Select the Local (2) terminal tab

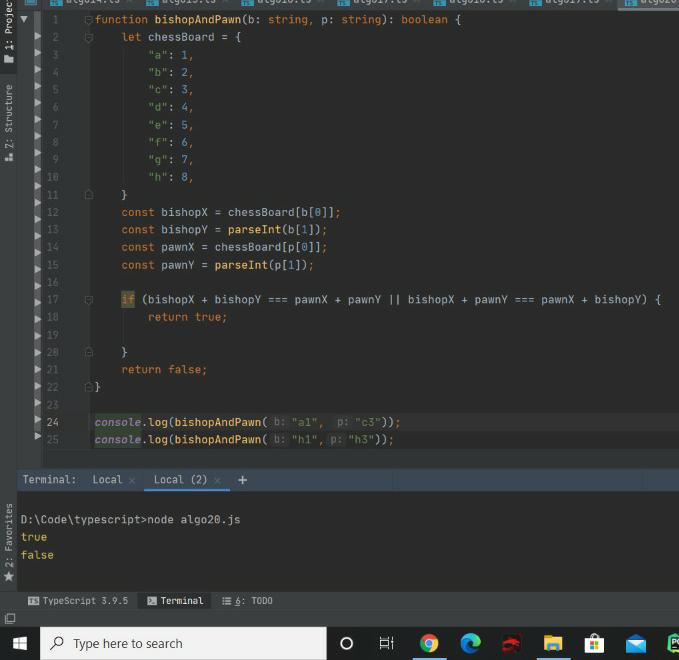pos(180,480)
